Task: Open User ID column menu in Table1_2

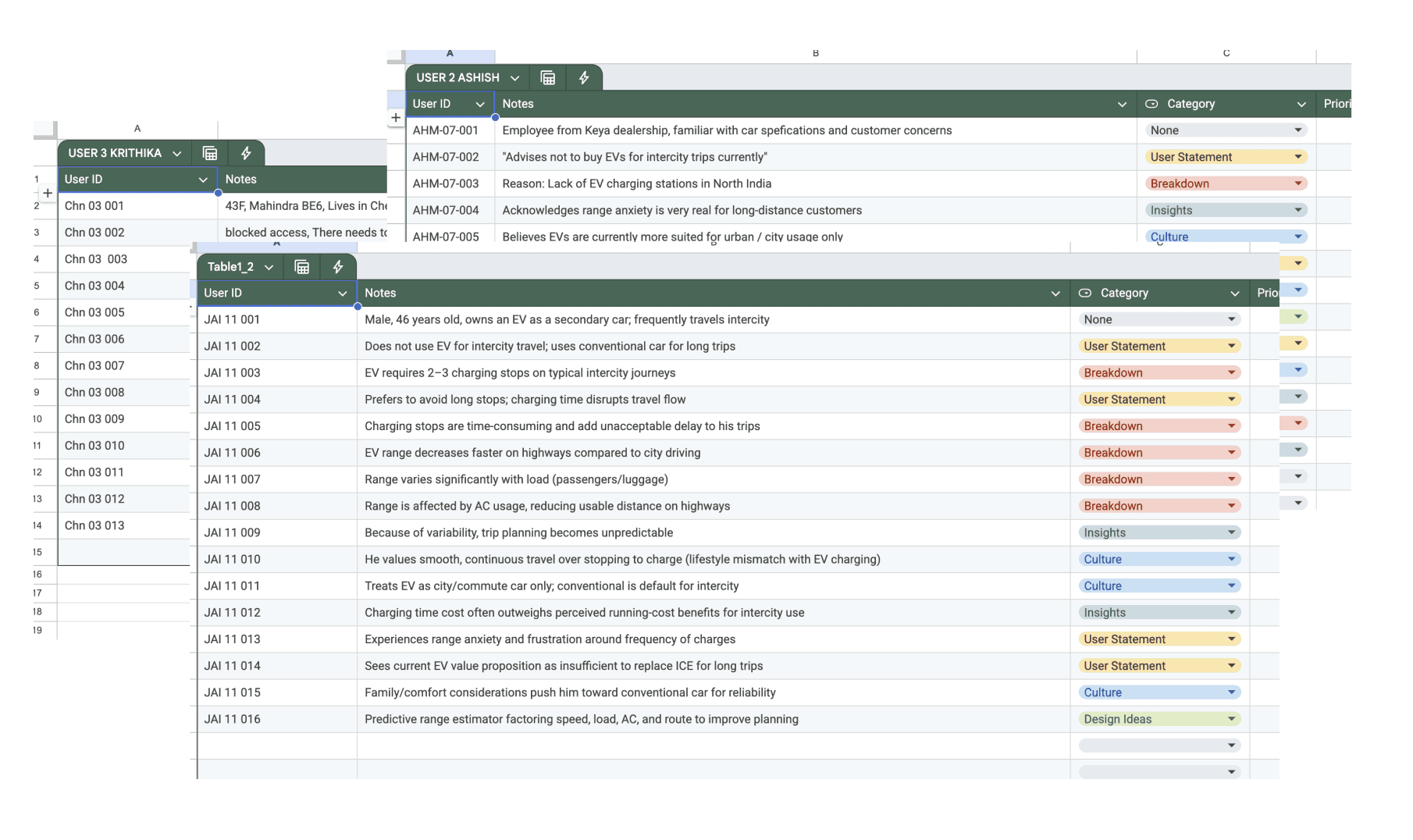Action: [342, 294]
